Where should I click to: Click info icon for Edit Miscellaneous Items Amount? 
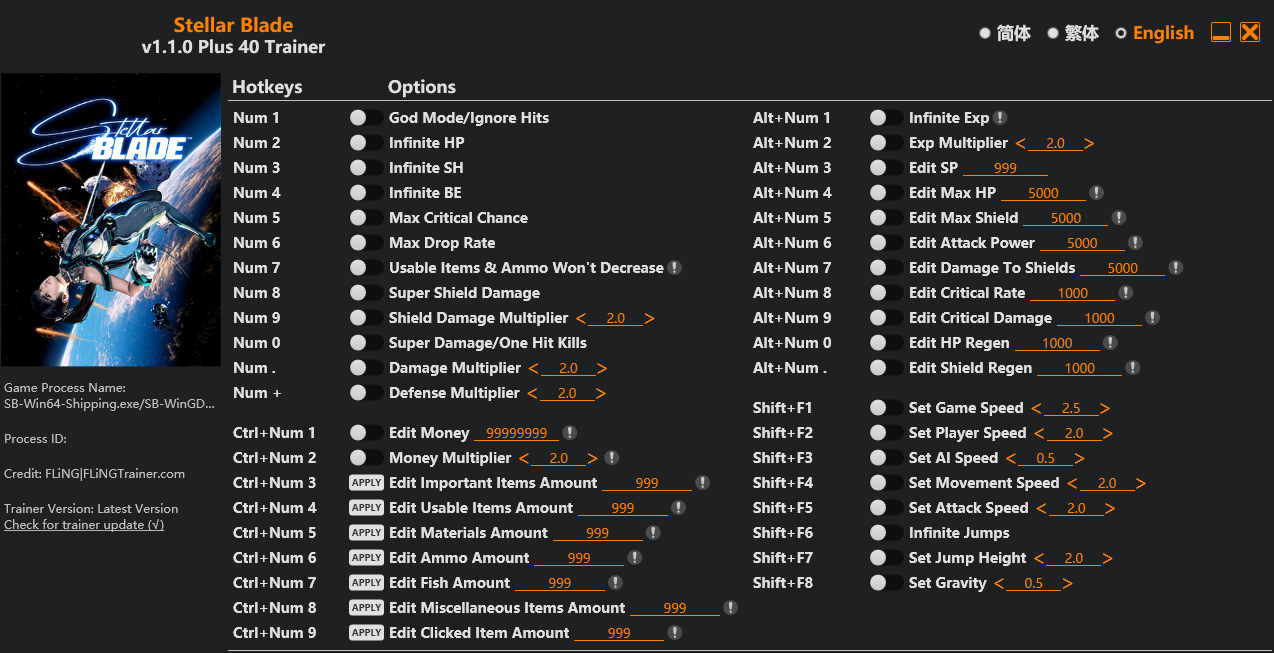[731, 608]
